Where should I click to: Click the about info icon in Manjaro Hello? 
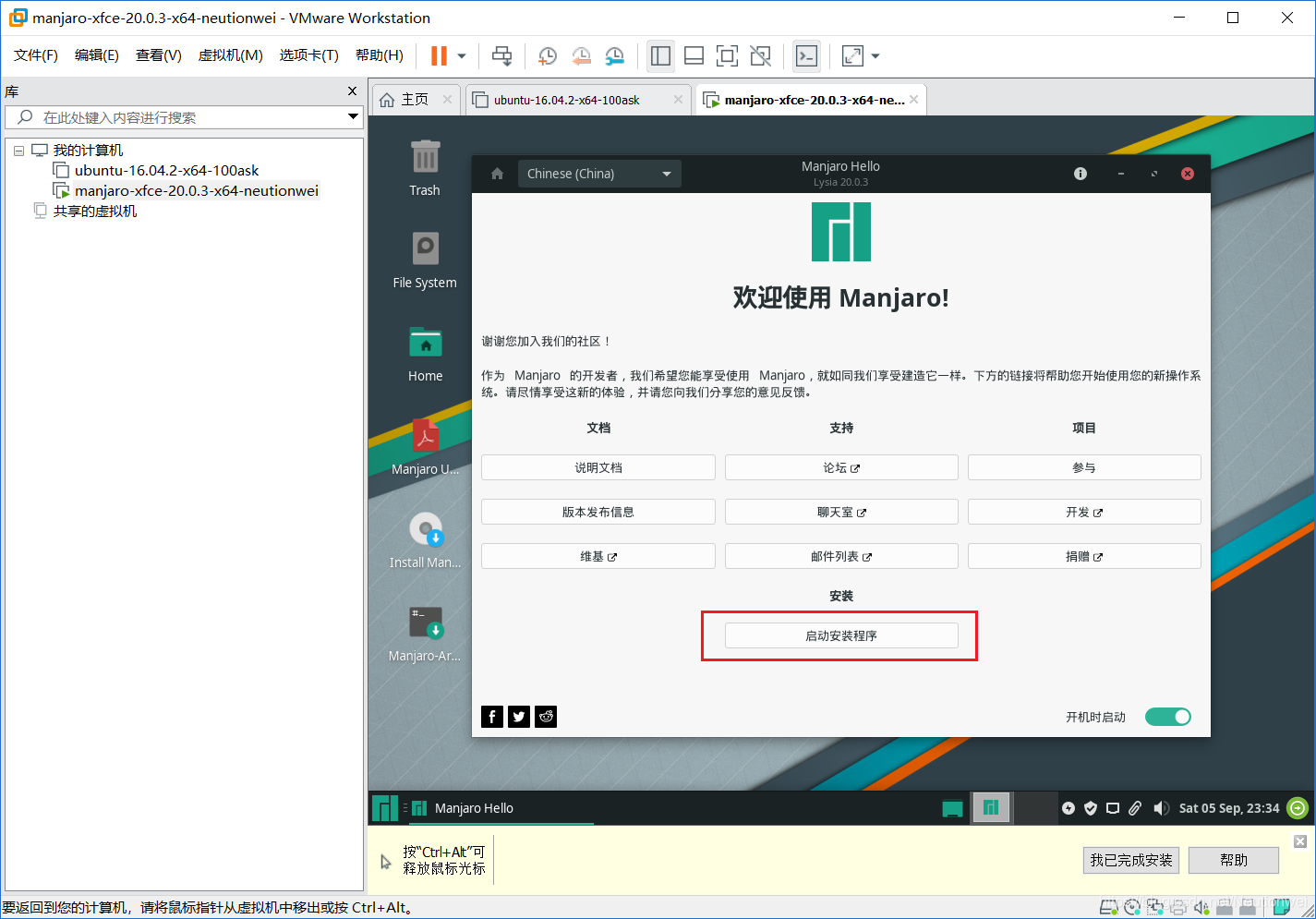[x=1081, y=174]
